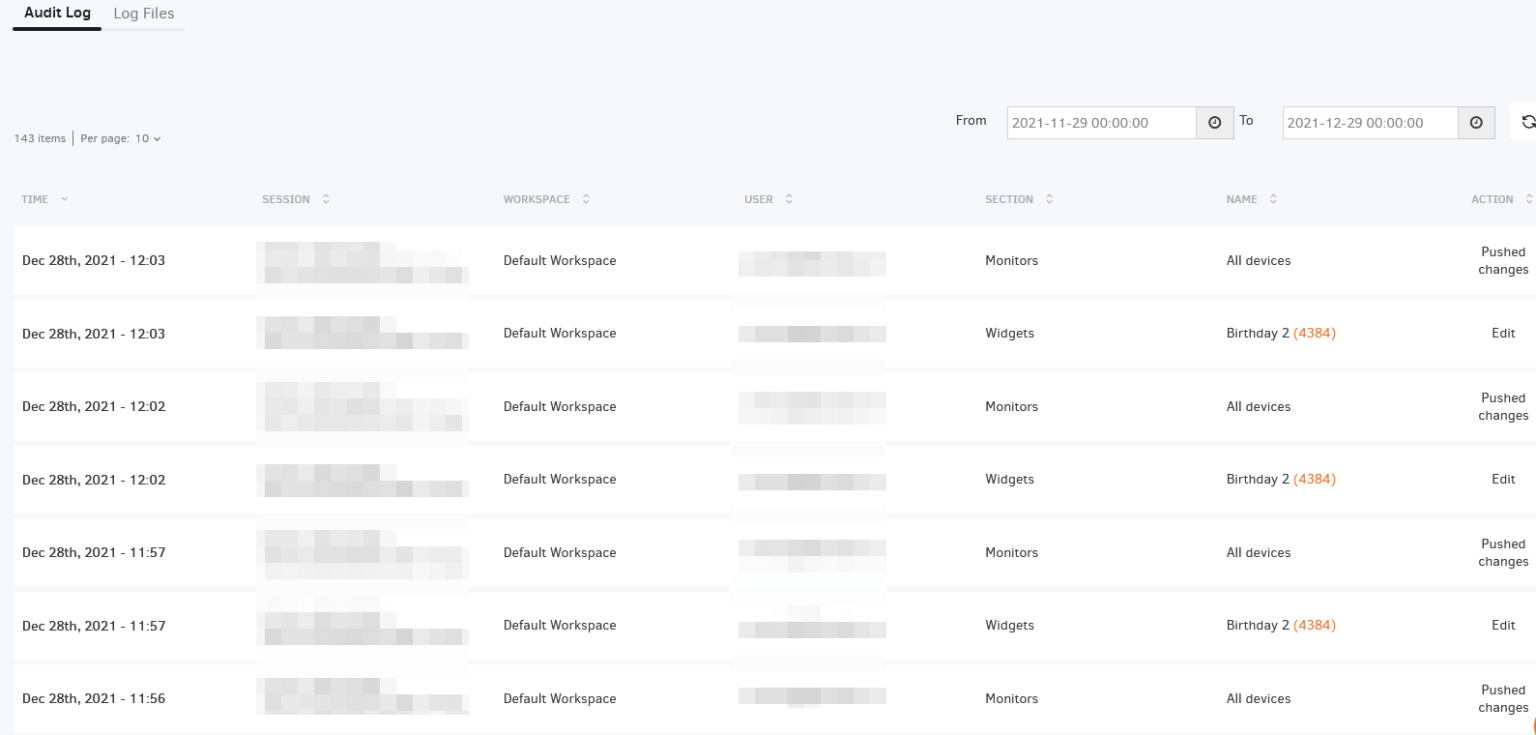Sort by the TIME column arrow

(65, 200)
